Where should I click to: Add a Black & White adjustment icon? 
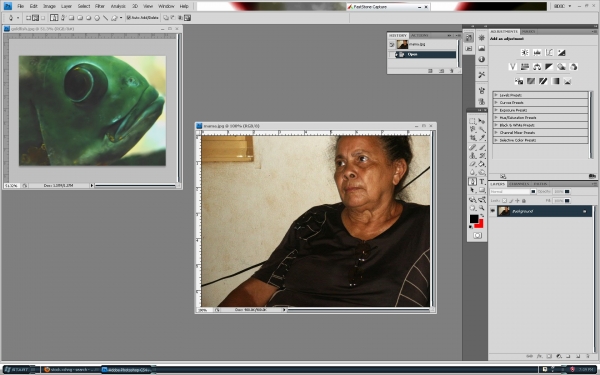[x=549, y=67]
